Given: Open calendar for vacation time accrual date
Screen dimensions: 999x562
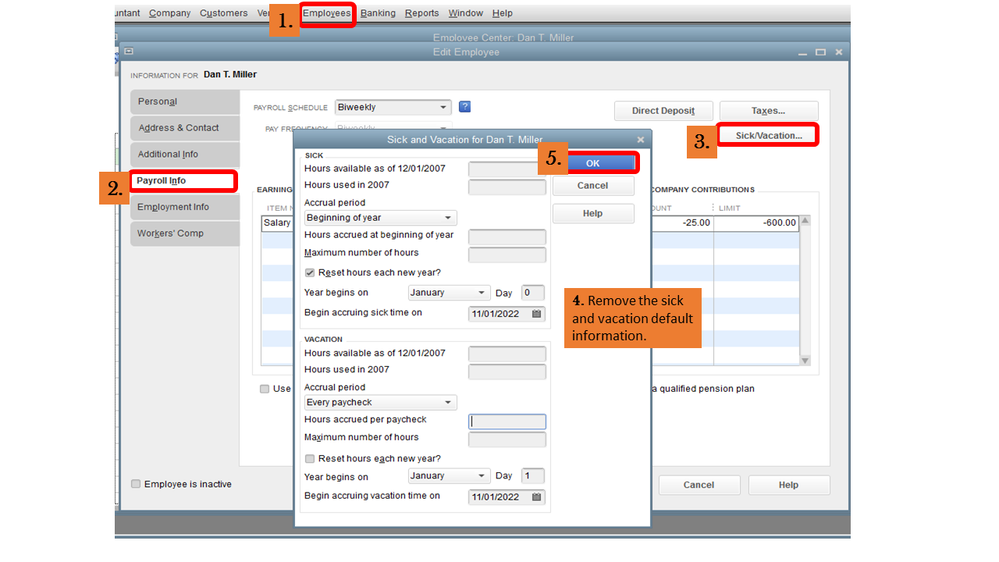Looking at the screenshot, I should tap(536, 497).
